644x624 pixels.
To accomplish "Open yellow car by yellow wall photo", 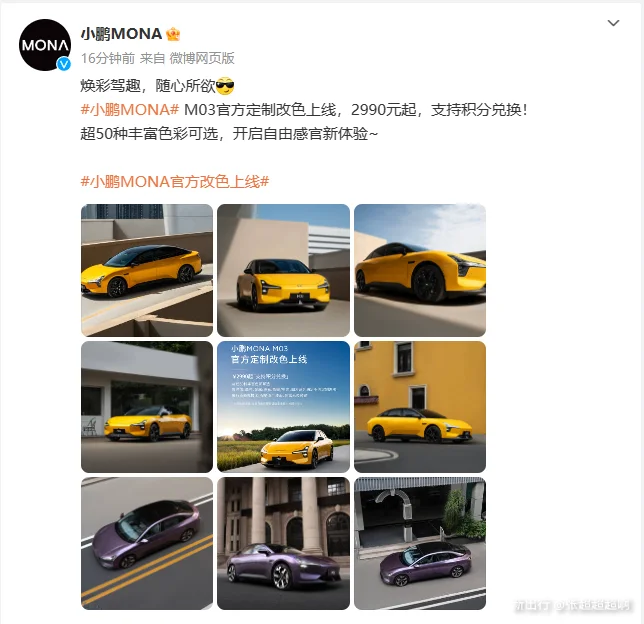I will pyautogui.click(x=420, y=407).
